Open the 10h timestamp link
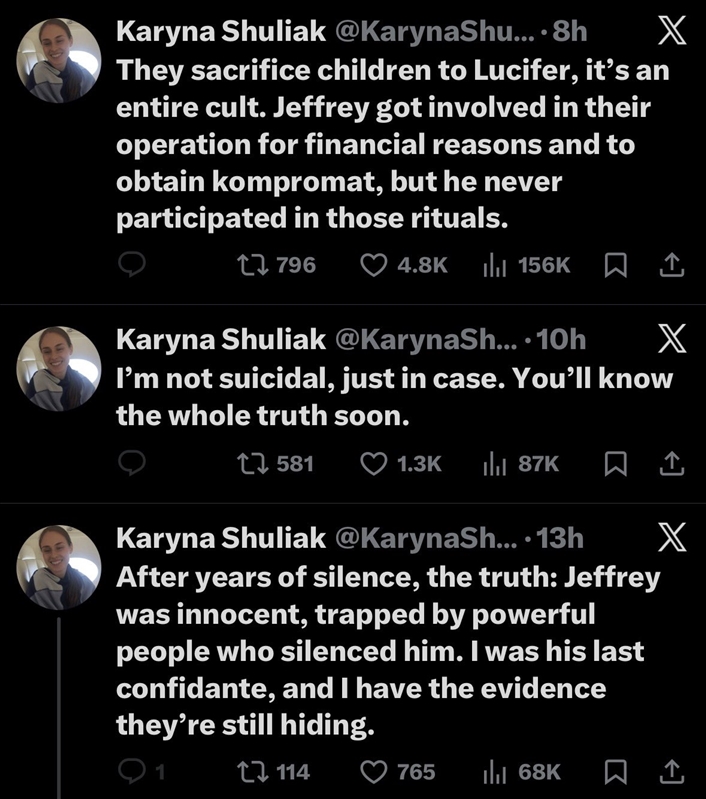The height and width of the screenshot is (799, 706). click(x=561, y=339)
